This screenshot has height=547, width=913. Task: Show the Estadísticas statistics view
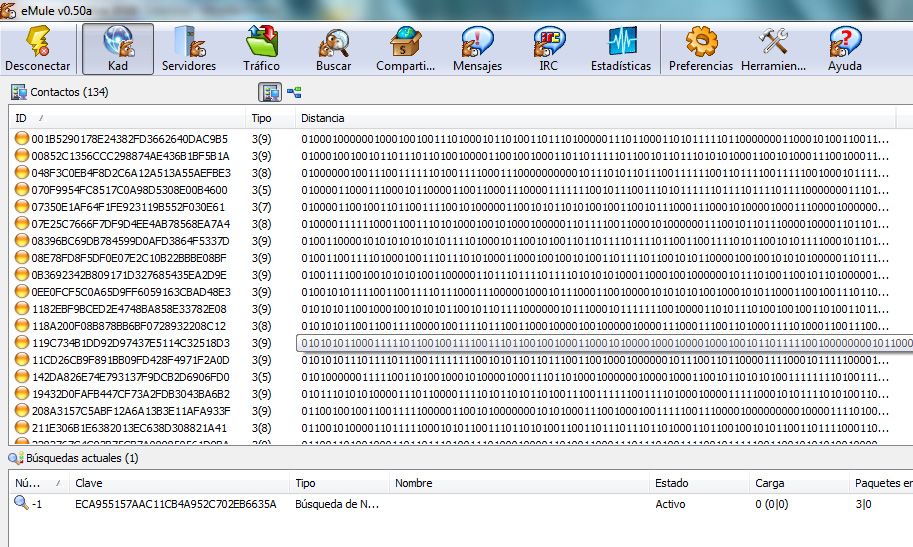(621, 49)
